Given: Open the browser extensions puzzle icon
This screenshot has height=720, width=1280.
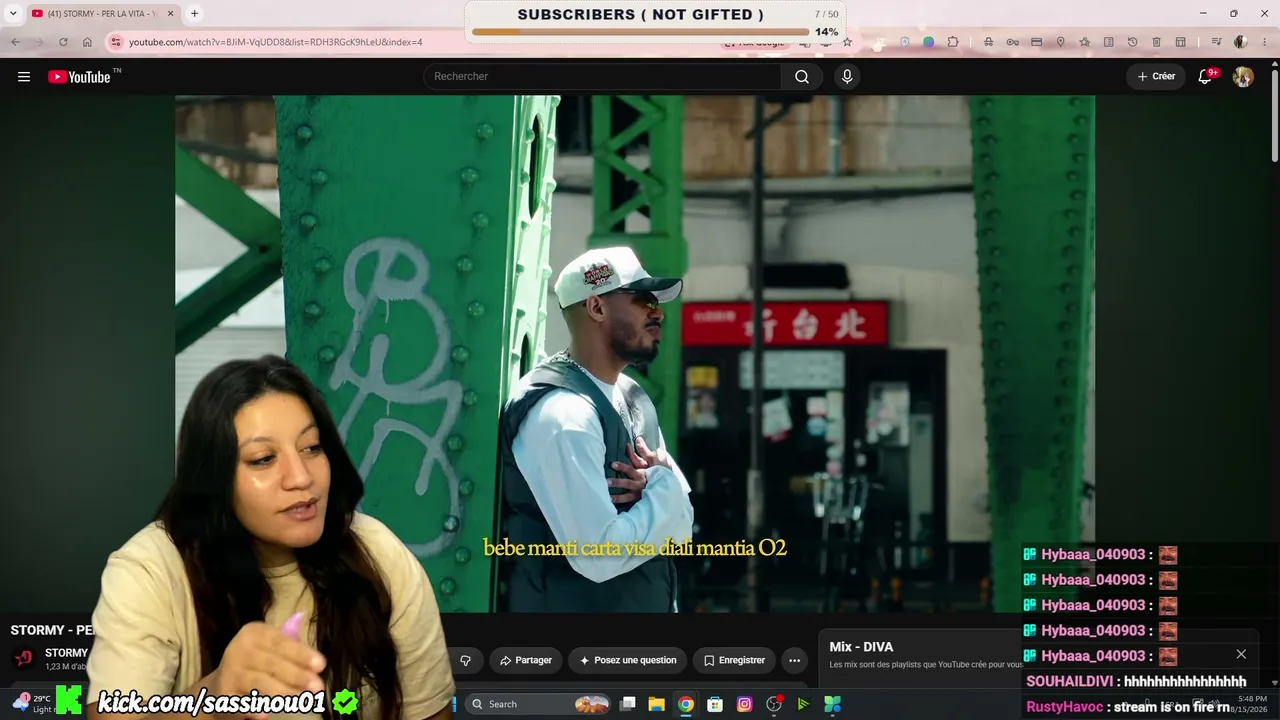Looking at the screenshot, I should click(953, 42).
